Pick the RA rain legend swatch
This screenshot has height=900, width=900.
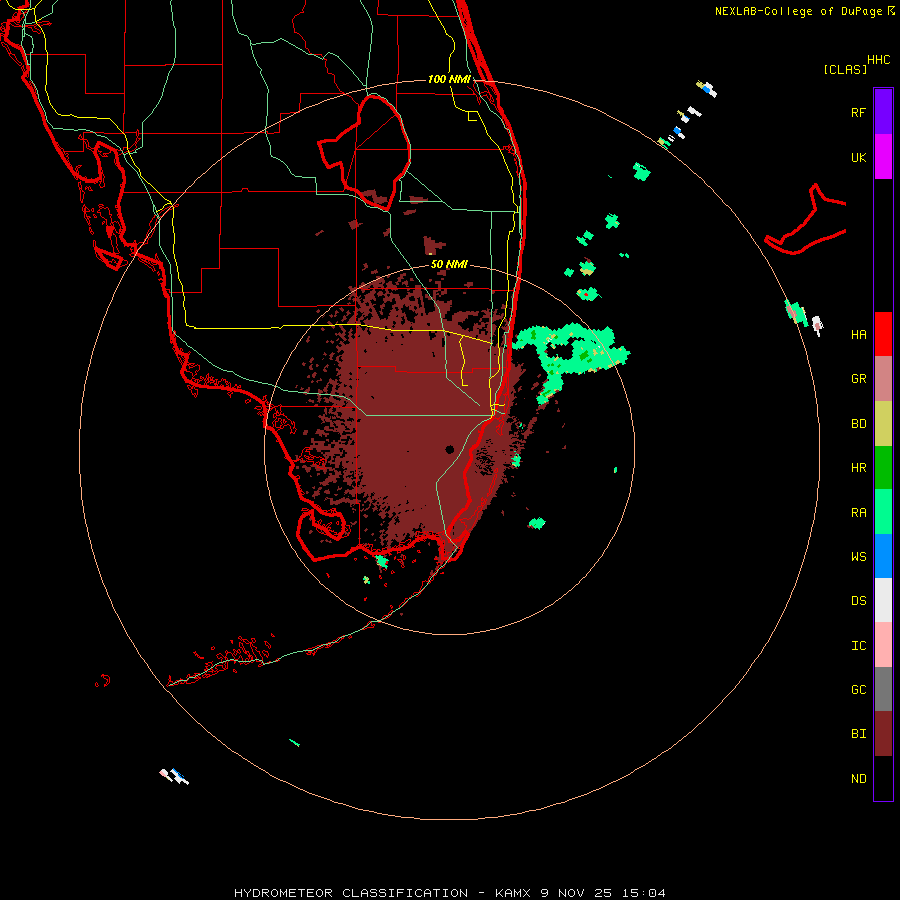click(883, 511)
